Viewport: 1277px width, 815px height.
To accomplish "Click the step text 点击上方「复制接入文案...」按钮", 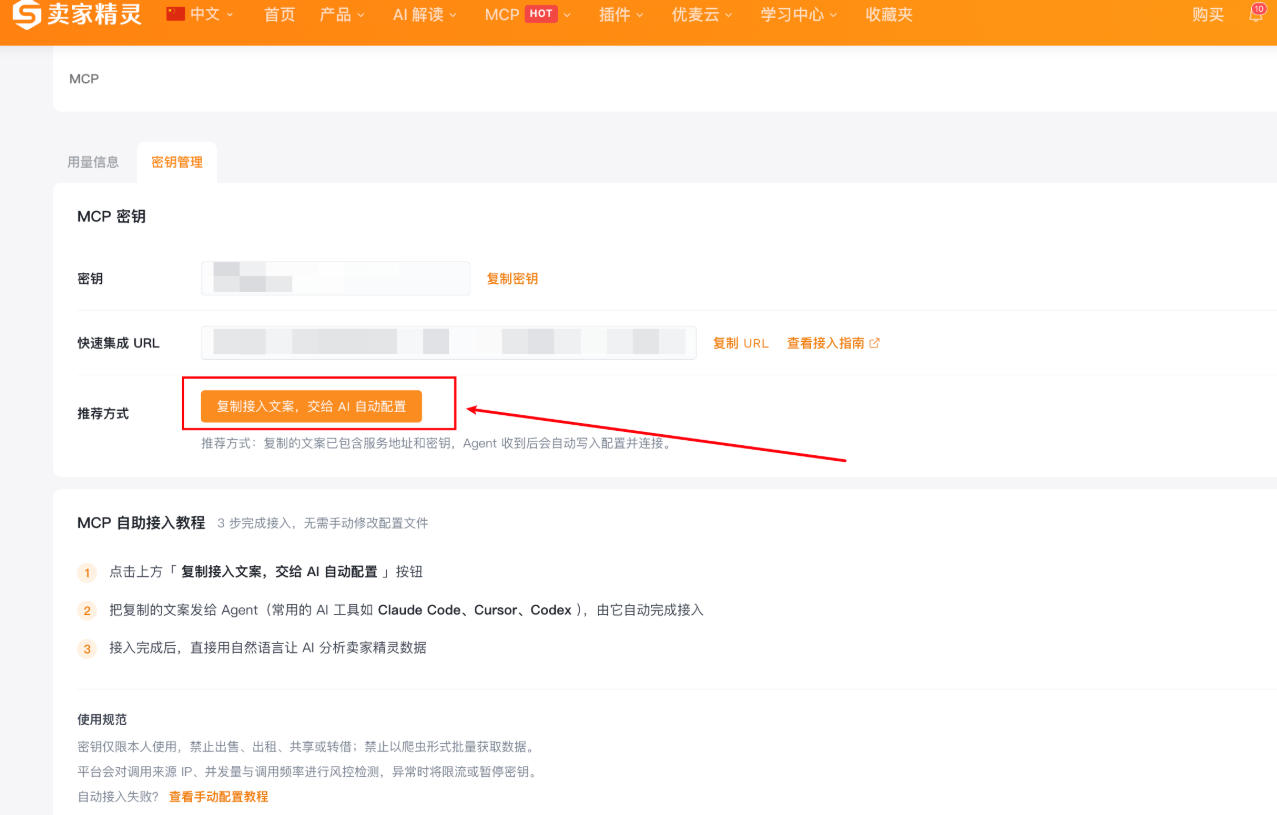I will pos(266,572).
